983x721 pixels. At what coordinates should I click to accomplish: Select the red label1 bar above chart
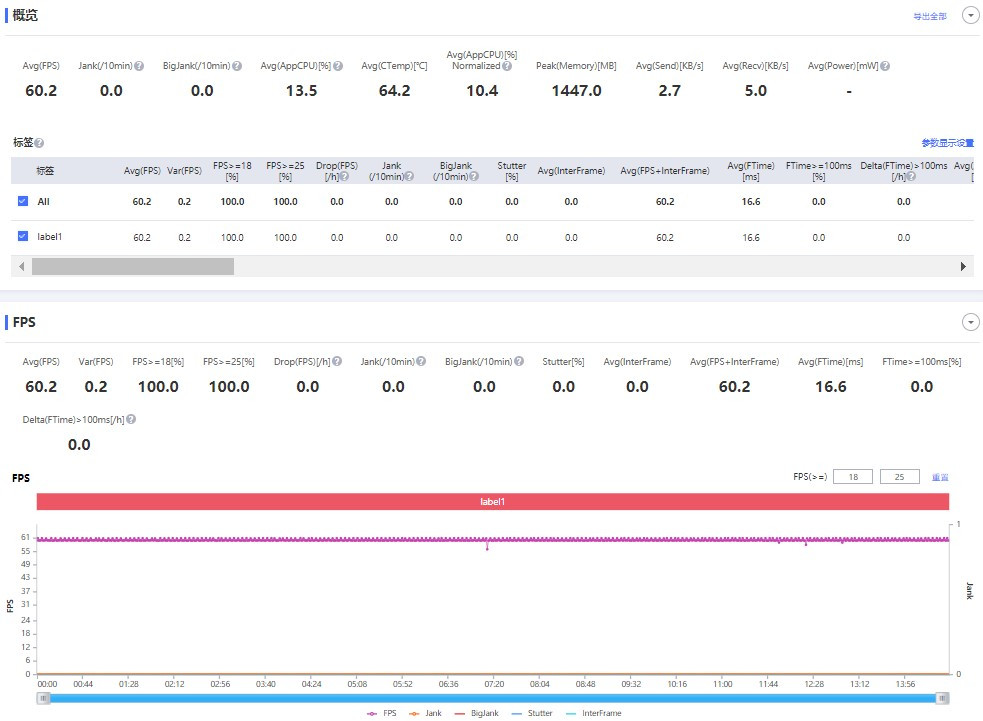tap(492, 501)
